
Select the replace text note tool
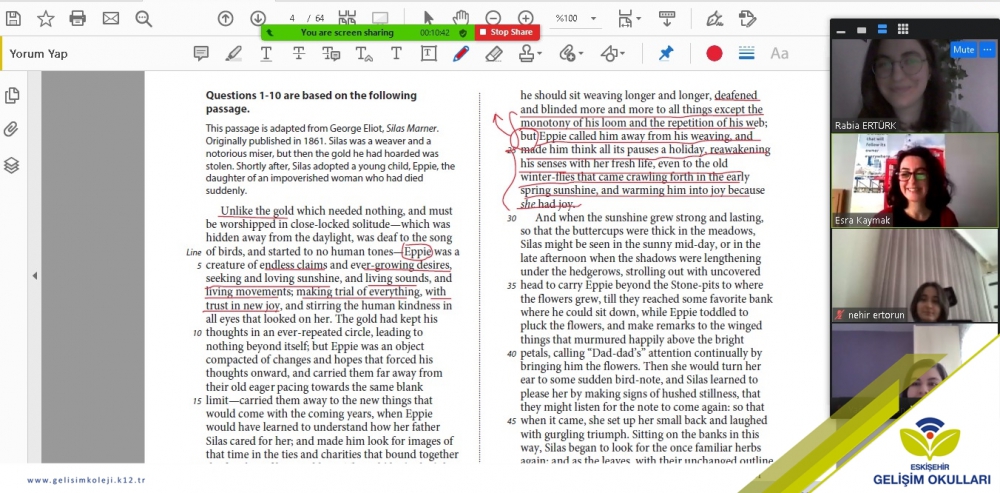pos(331,54)
